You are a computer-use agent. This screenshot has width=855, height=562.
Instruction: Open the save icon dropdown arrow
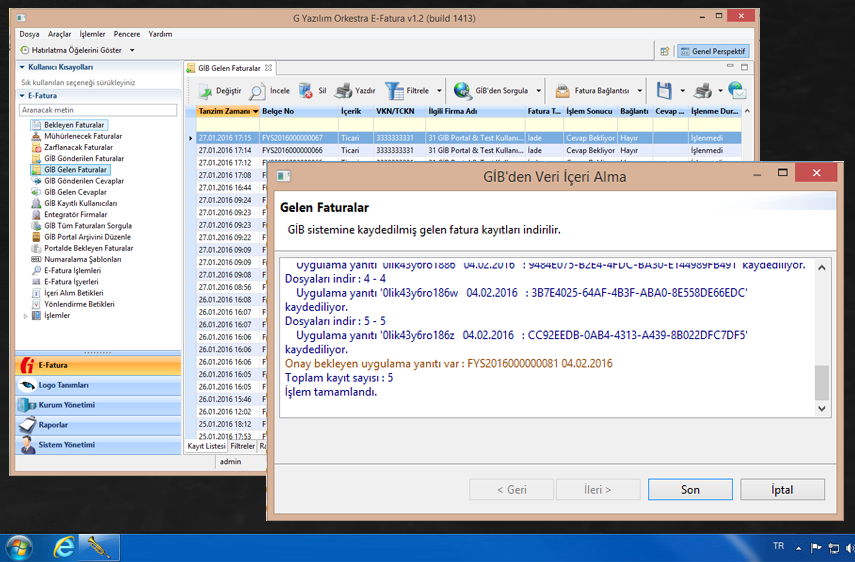tap(683, 91)
